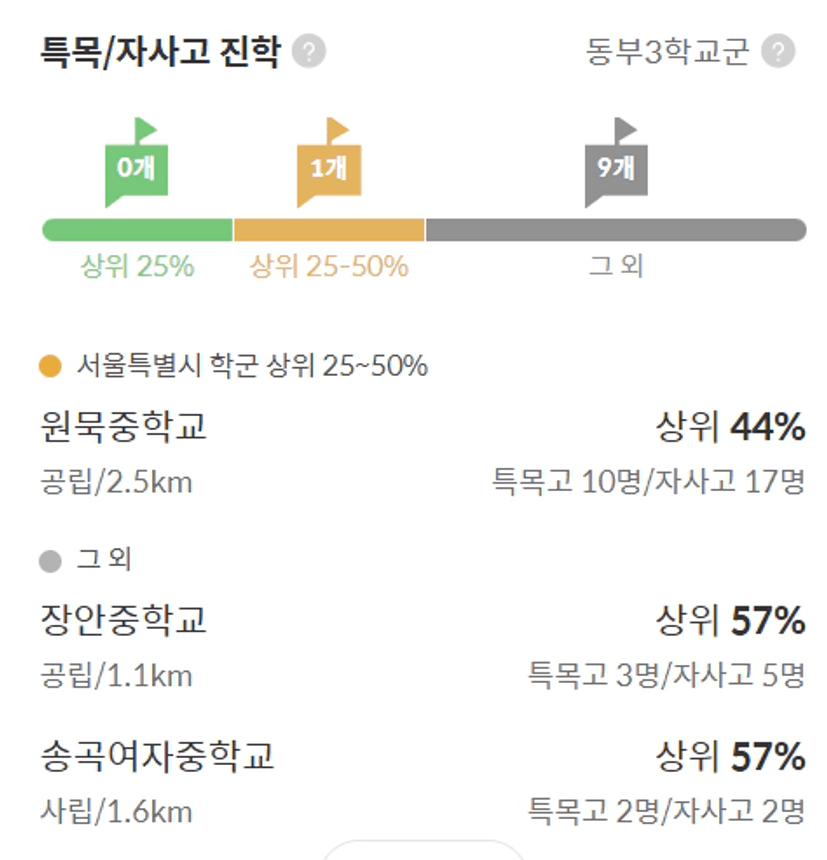The width and height of the screenshot is (827, 860).
Task: Click the green 상위 25% bar segment
Action: pos(137,230)
